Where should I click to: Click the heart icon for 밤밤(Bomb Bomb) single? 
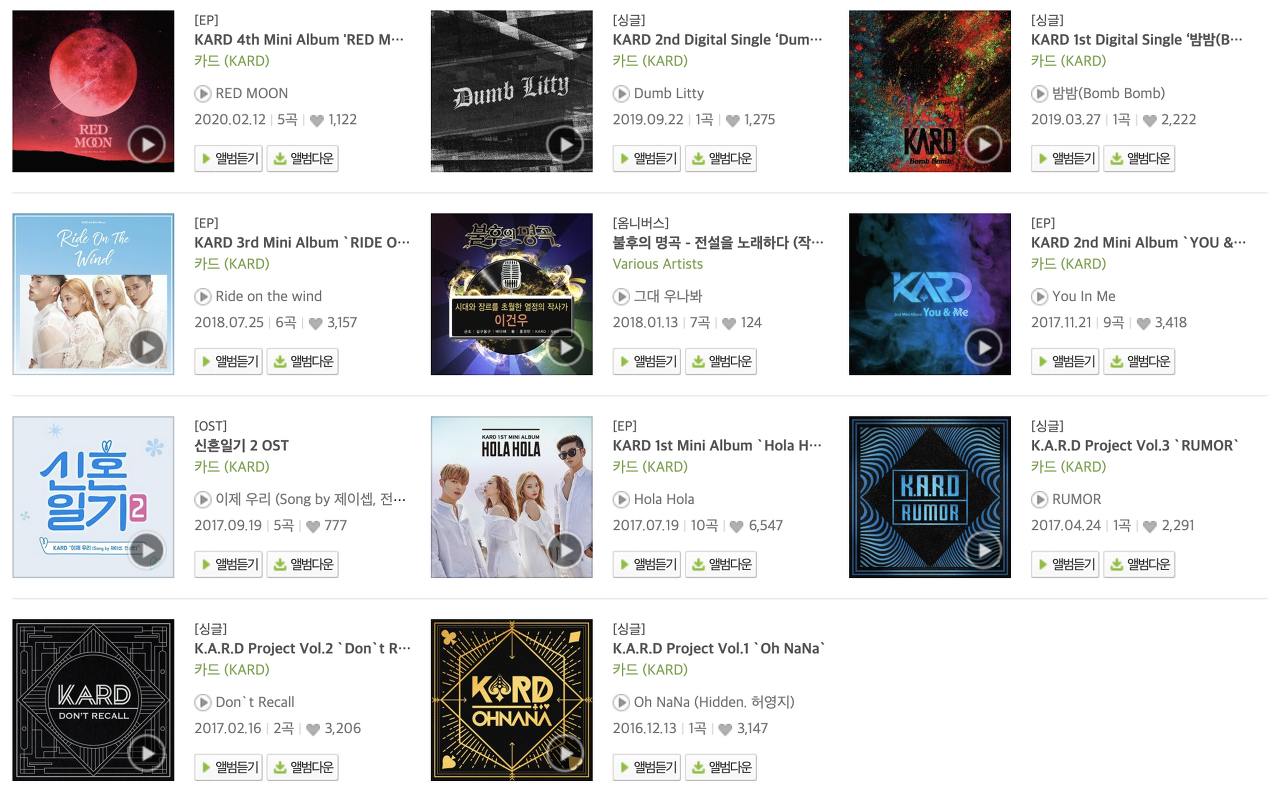click(x=1150, y=120)
